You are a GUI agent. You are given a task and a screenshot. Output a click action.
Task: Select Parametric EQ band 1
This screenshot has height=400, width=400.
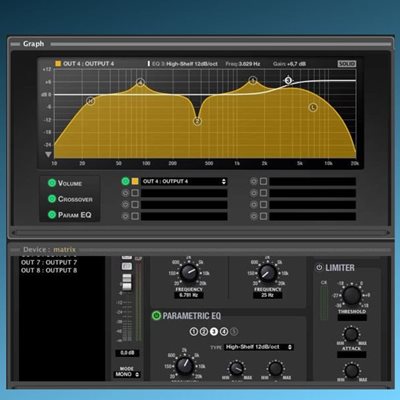(x=194, y=331)
